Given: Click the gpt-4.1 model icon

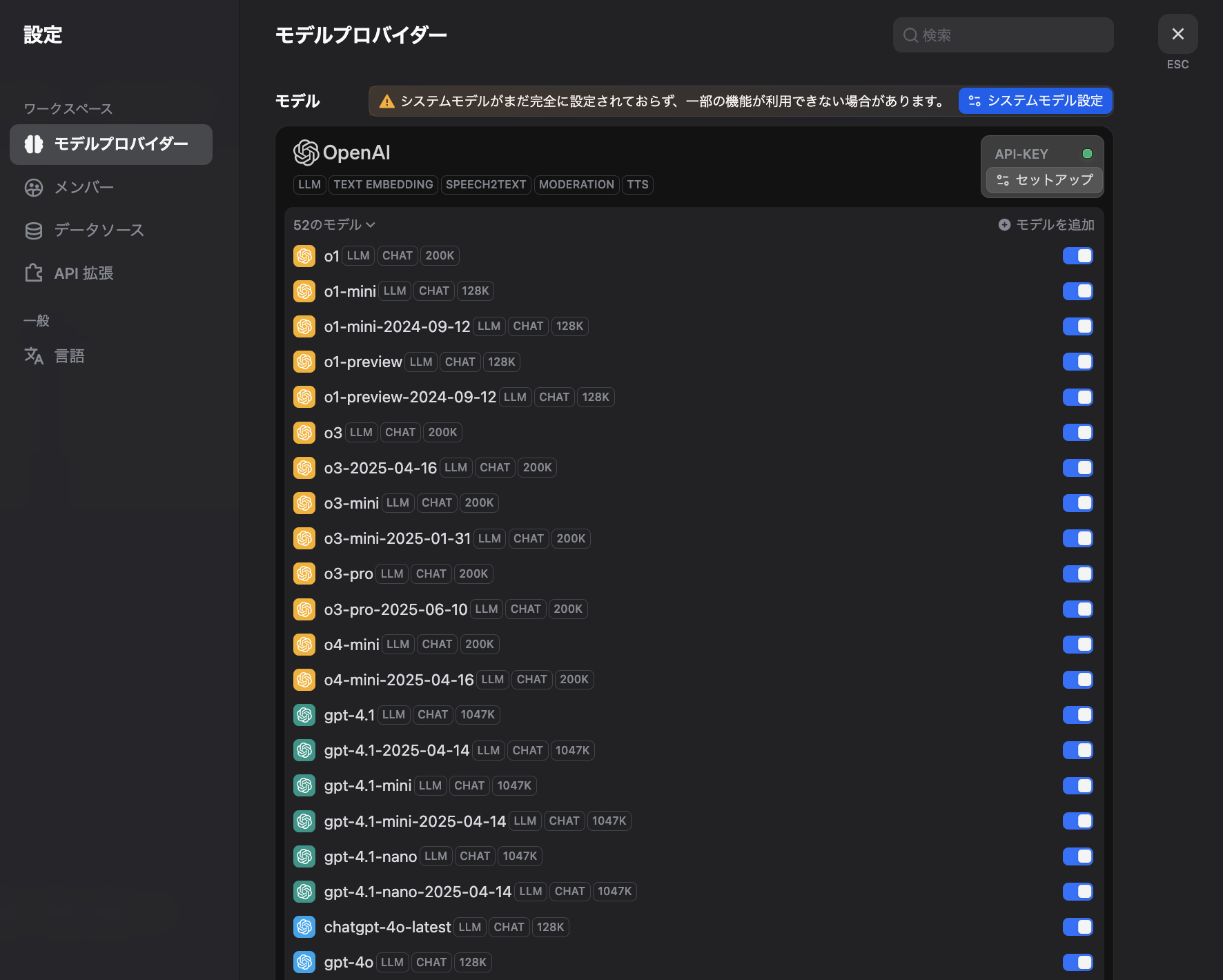Looking at the screenshot, I should [x=304, y=715].
